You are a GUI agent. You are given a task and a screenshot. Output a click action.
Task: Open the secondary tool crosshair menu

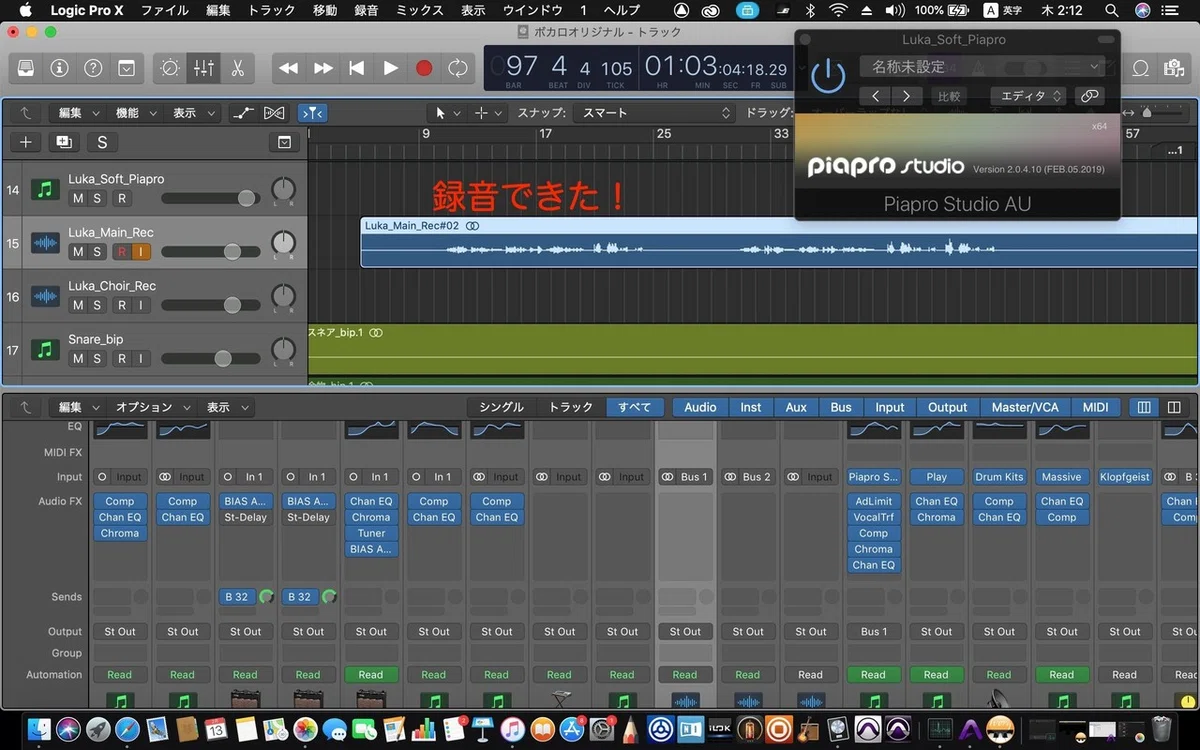[486, 113]
